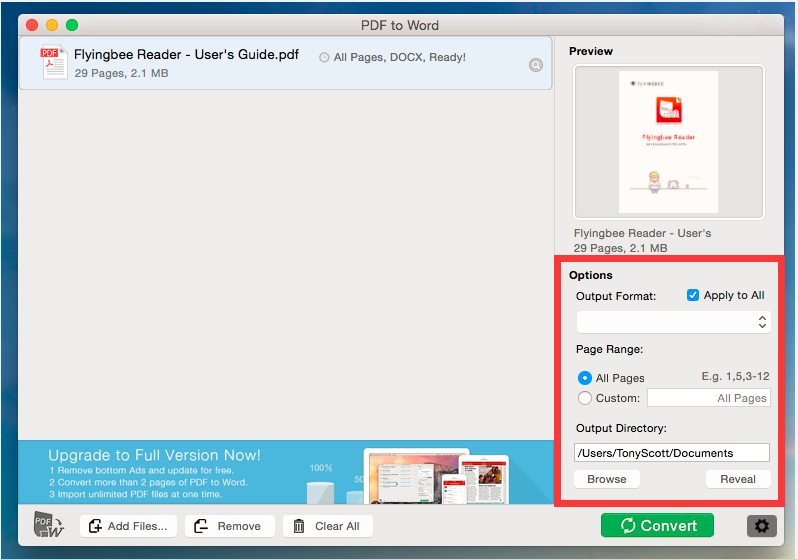Screen dimensions: 798x559
Task: Open the Output Format dropdown
Action: 673,322
